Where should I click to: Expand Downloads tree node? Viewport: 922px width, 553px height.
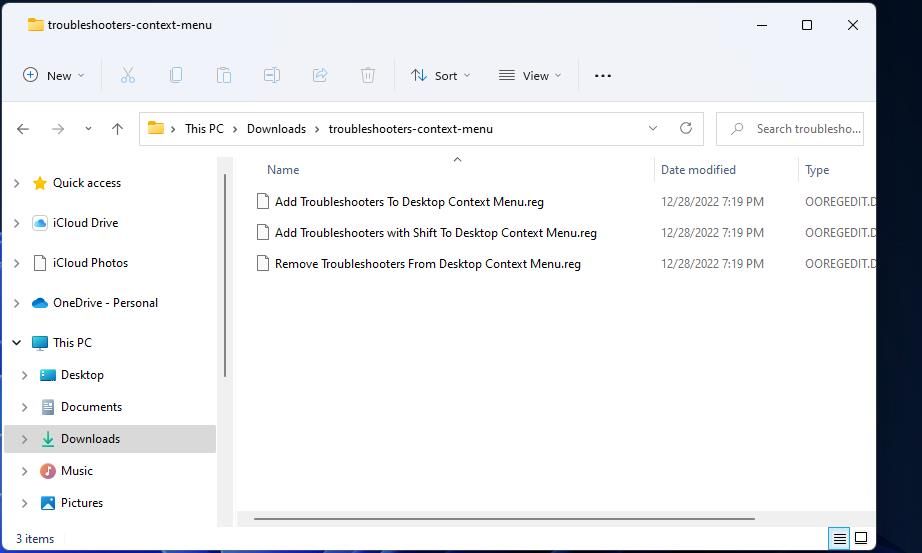tap(25, 439)
